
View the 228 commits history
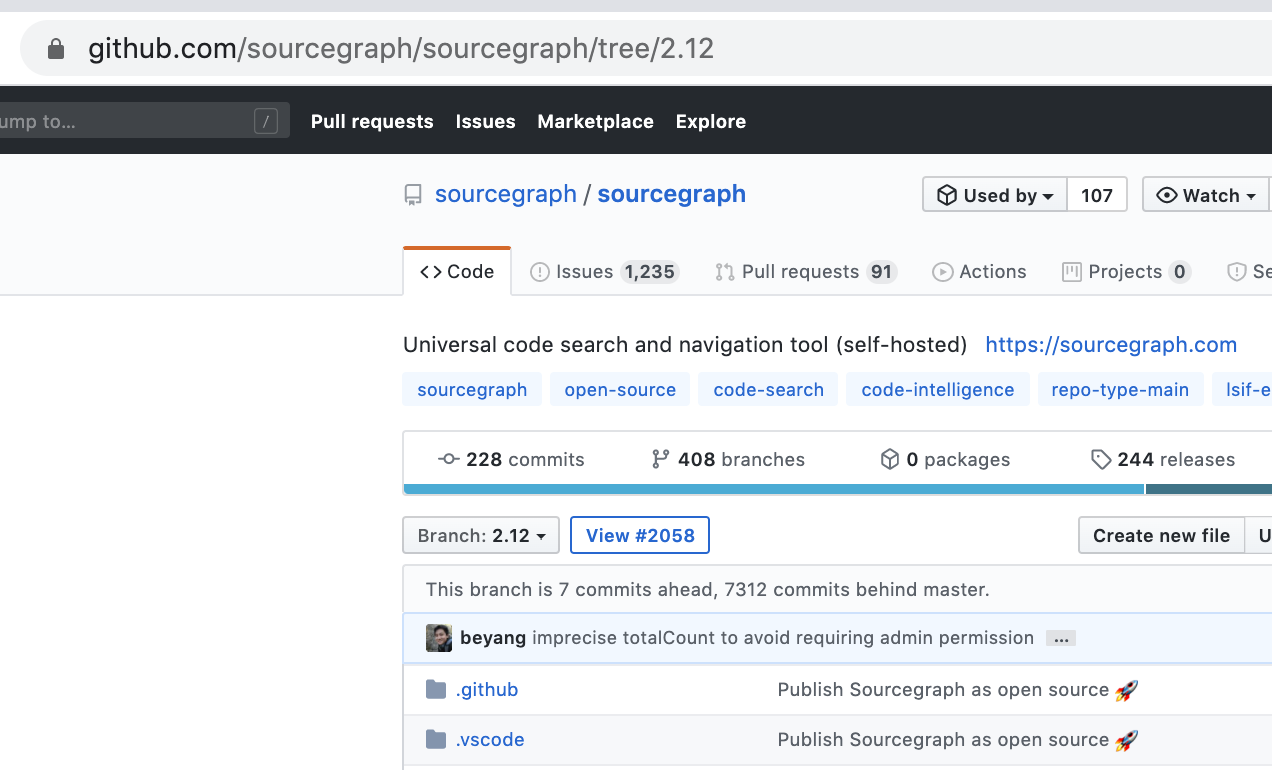(511, 459)
